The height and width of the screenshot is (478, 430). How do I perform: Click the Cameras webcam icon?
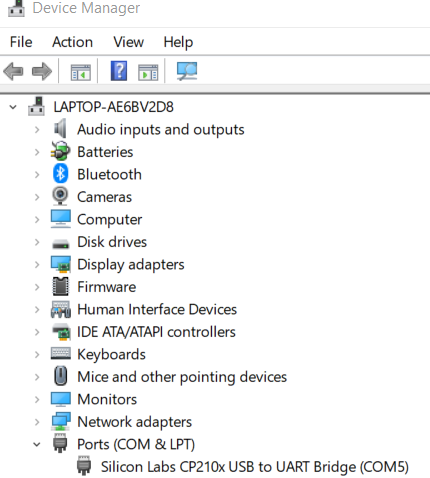coord(60,196)
